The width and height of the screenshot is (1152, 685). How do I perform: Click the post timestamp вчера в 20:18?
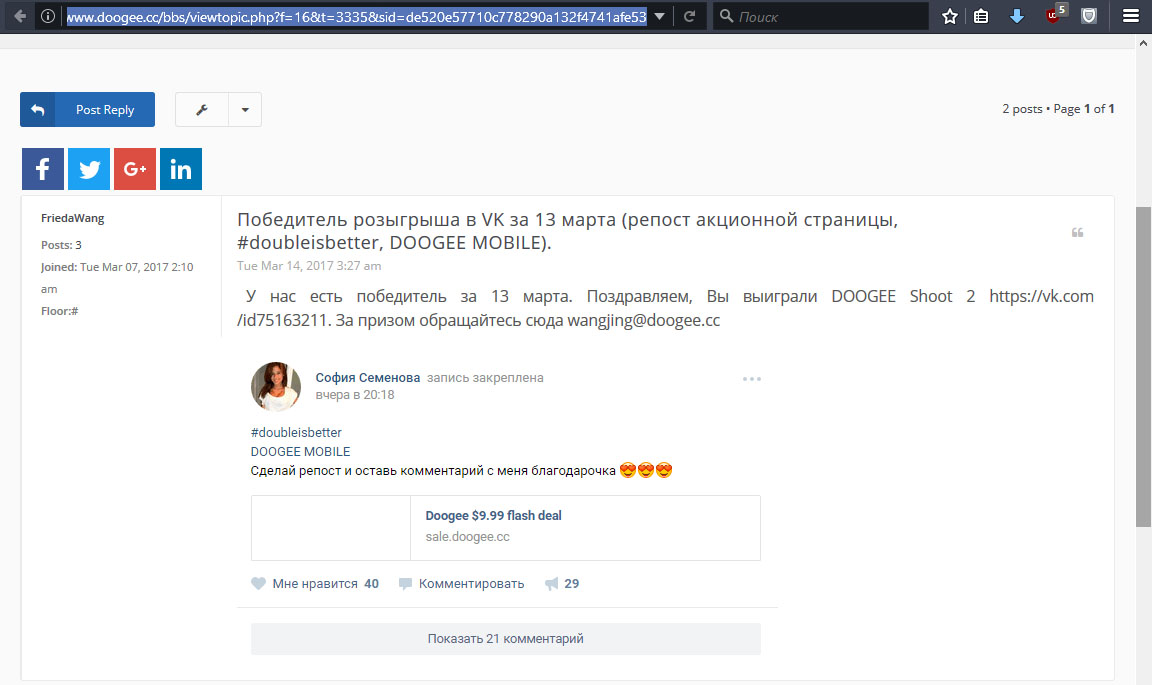click(355, 395)
